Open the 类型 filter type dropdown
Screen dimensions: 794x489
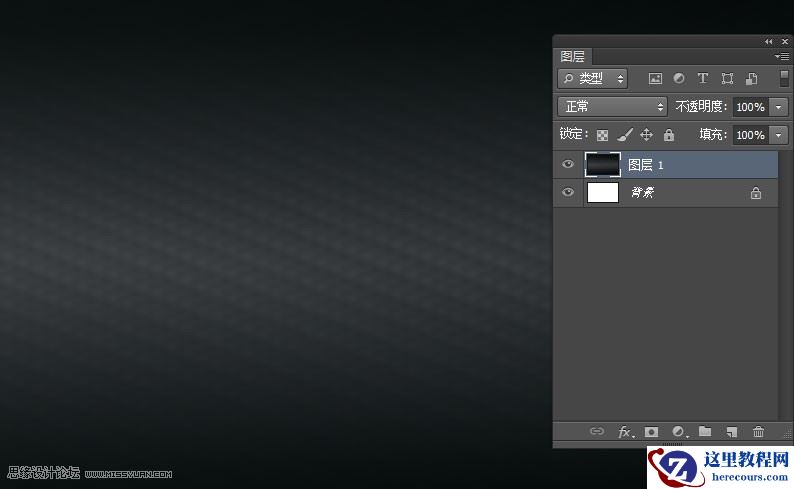[592, 78]
